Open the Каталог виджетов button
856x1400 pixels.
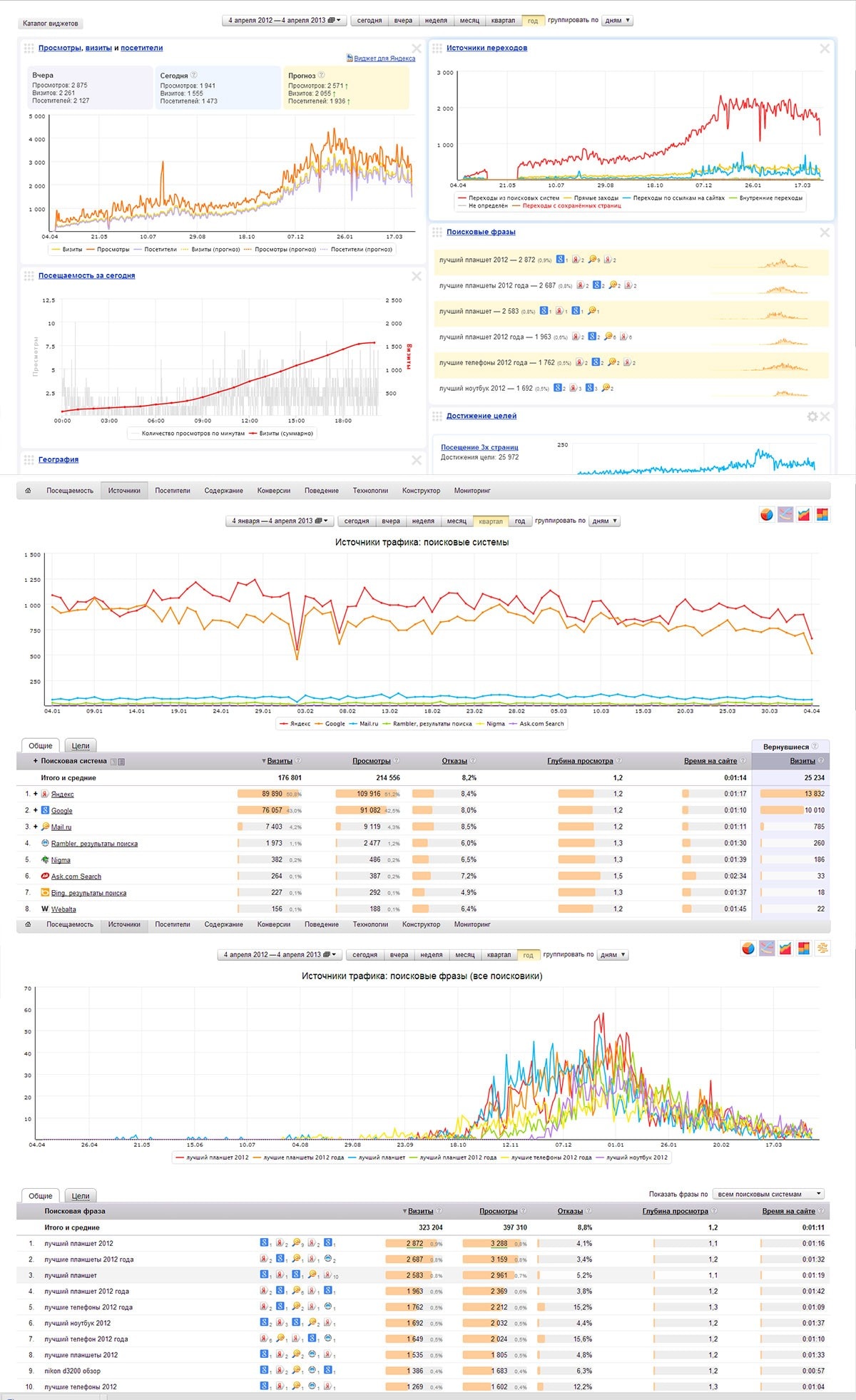[51, 24]
